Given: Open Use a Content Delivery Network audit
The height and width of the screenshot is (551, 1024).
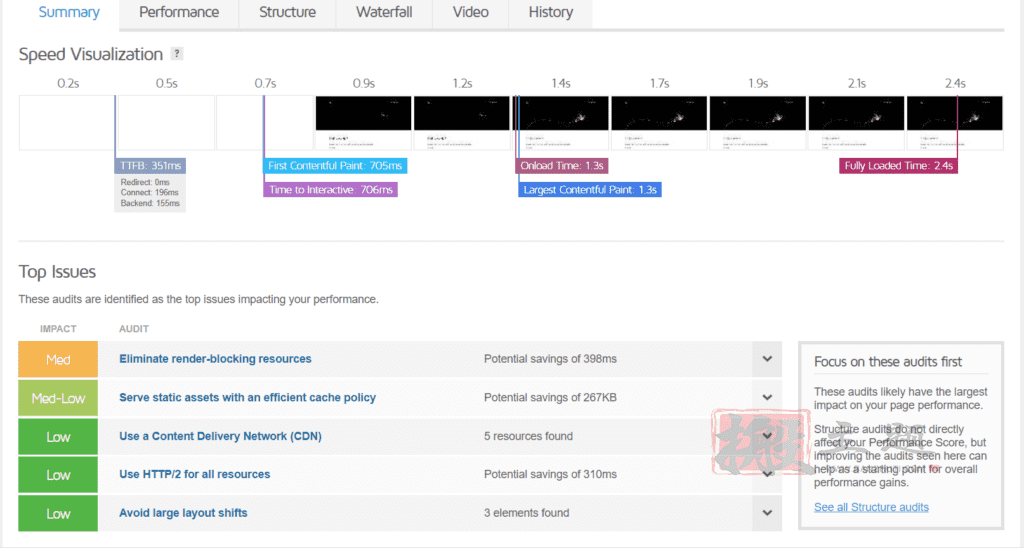Looking at the screenshot, I should (220, 436).
